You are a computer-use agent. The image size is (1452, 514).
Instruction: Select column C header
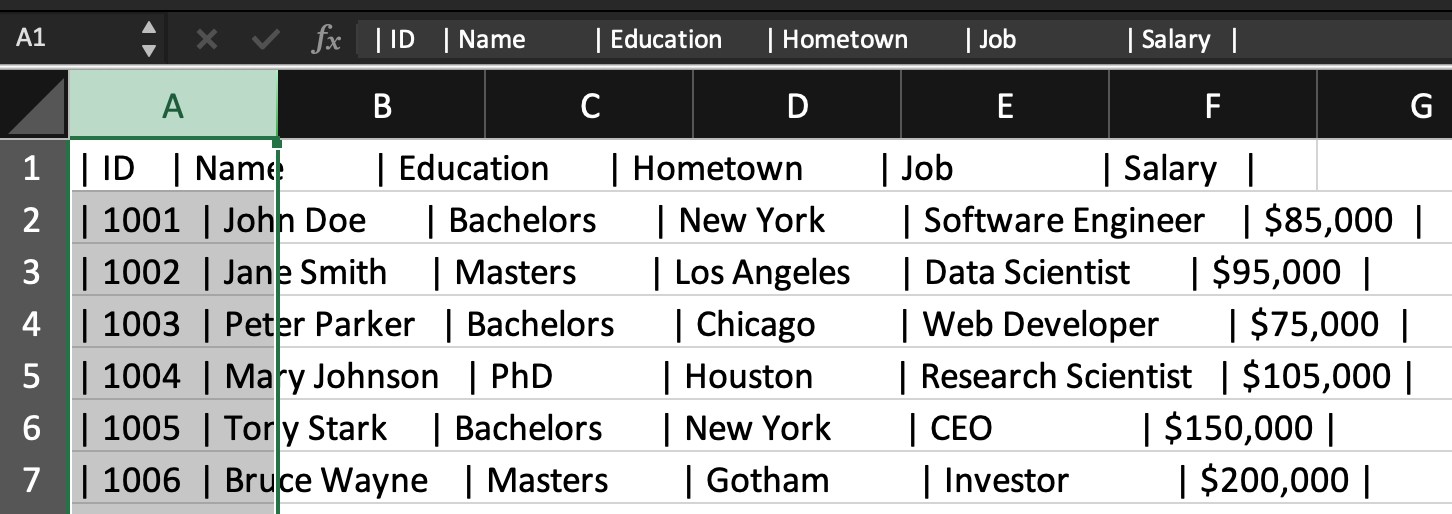tap(589, 106)
